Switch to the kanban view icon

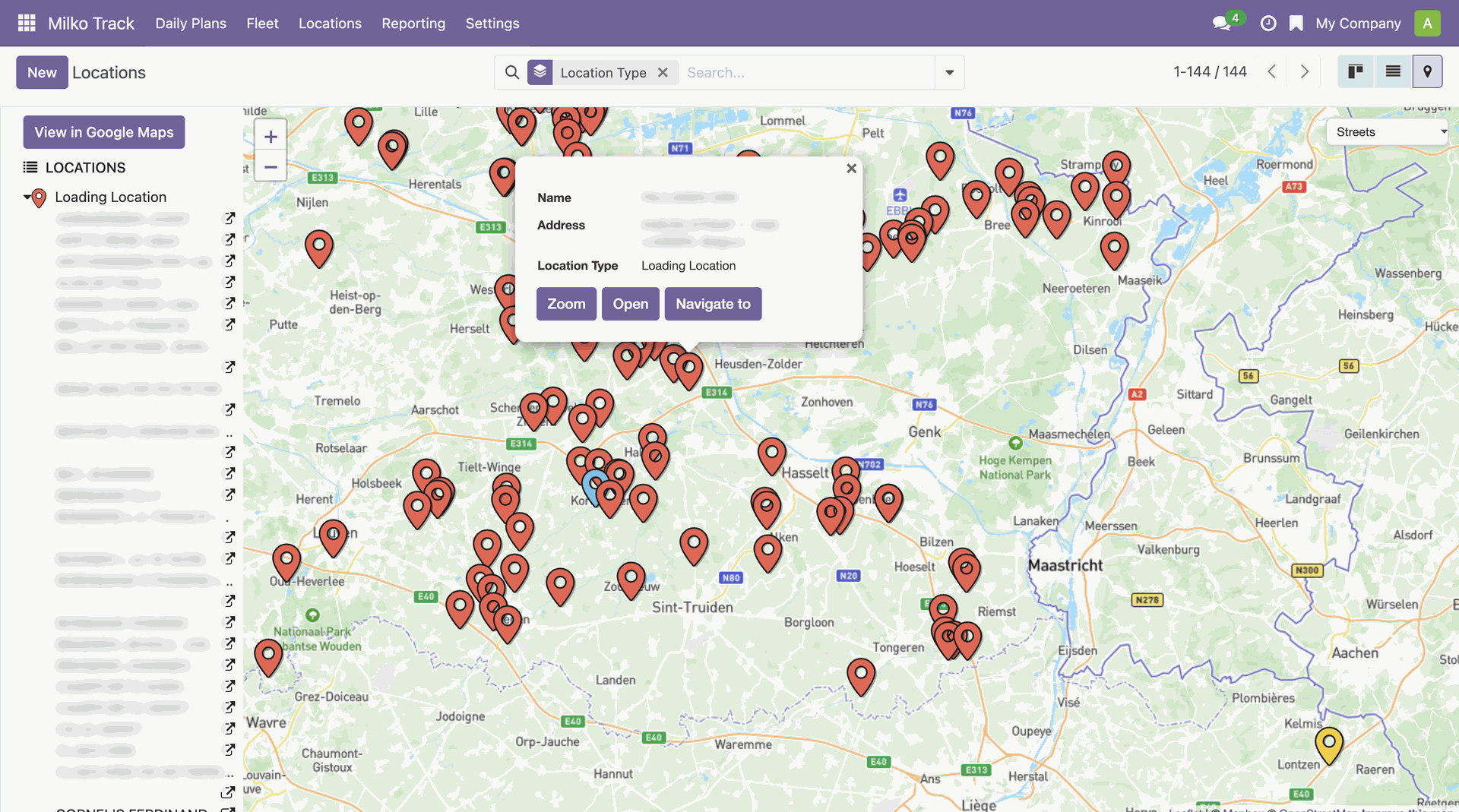point(1356,71)
